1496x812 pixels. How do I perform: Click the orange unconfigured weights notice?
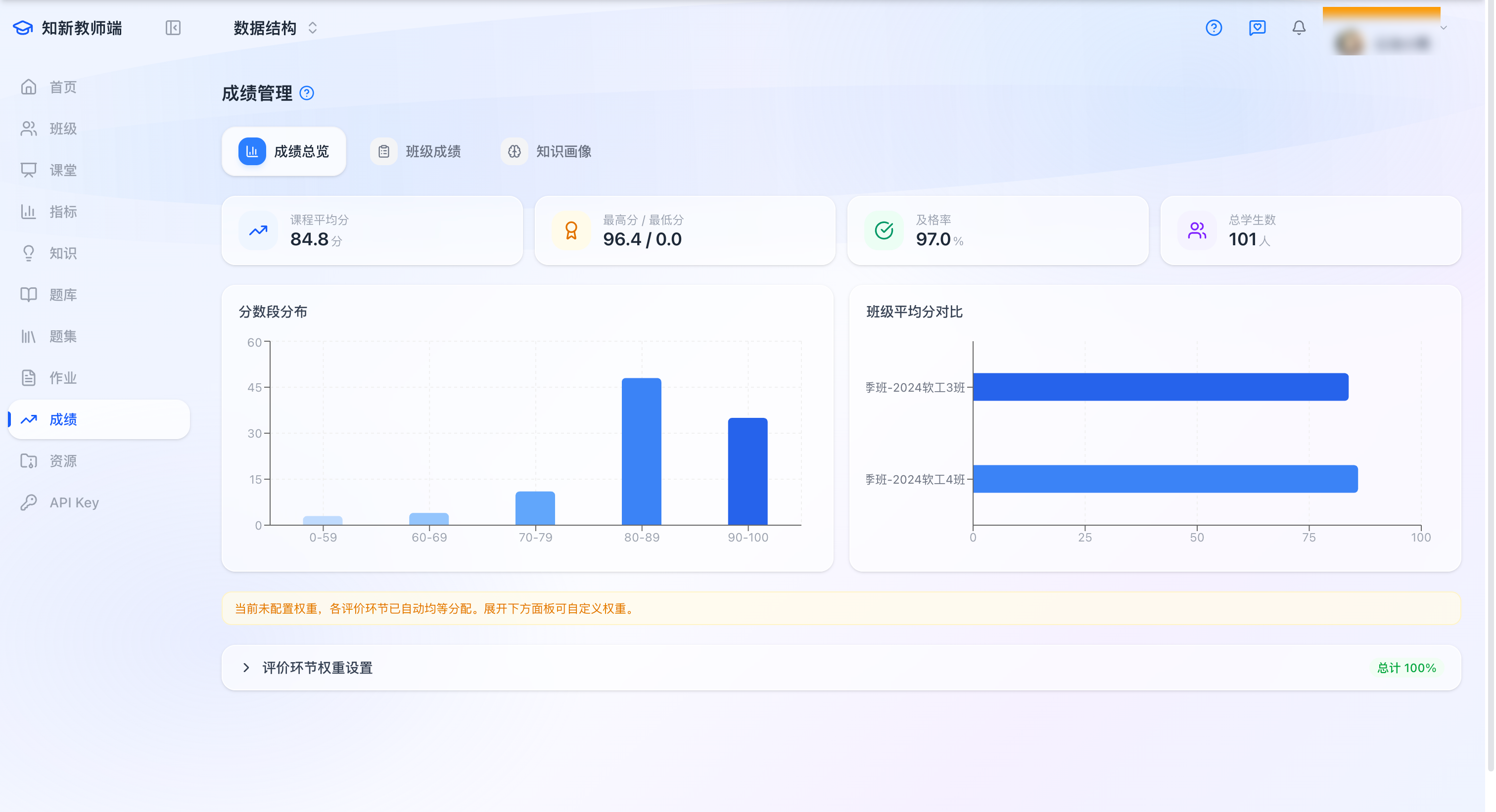(x=841, y=609)
